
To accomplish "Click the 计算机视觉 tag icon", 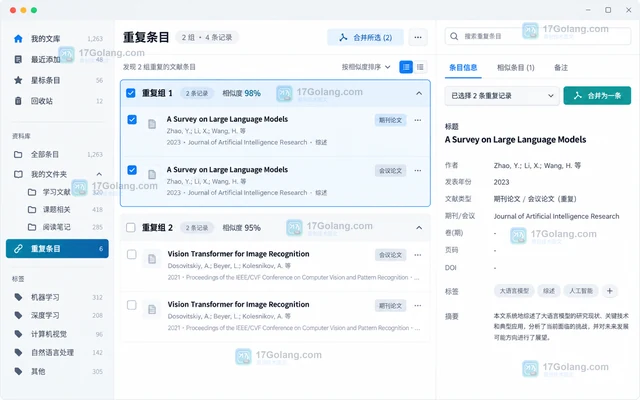I will [18, 334].
